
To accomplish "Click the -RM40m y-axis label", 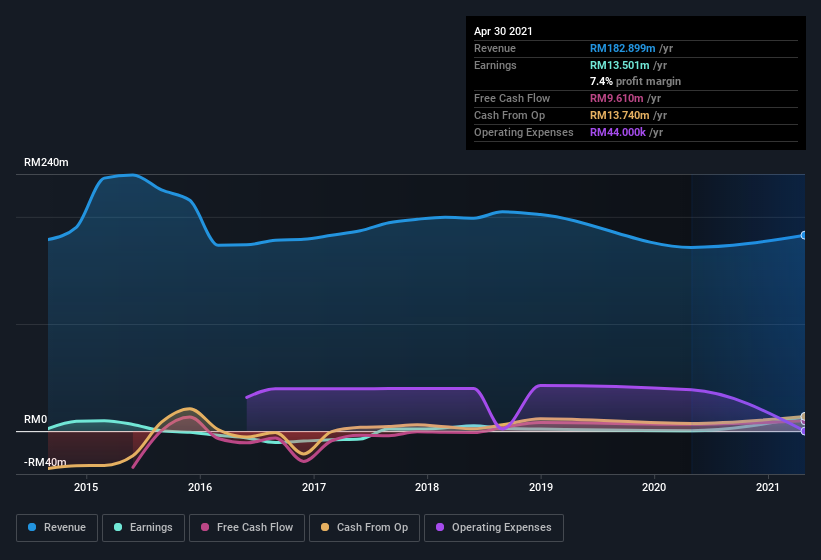I will point(45,462).
